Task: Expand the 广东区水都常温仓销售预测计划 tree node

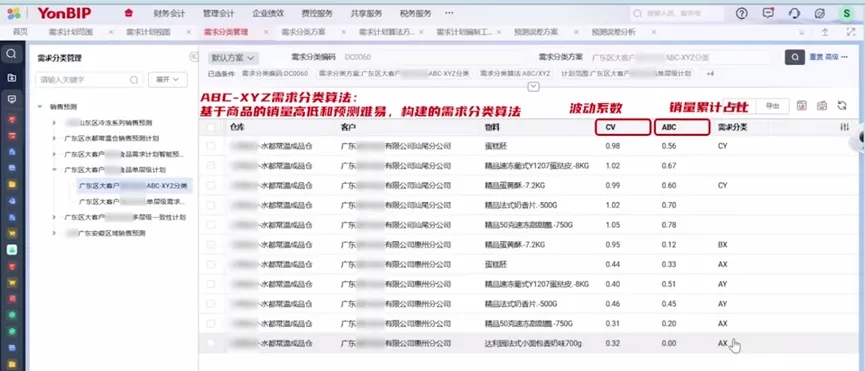Action: click(54, 138)
